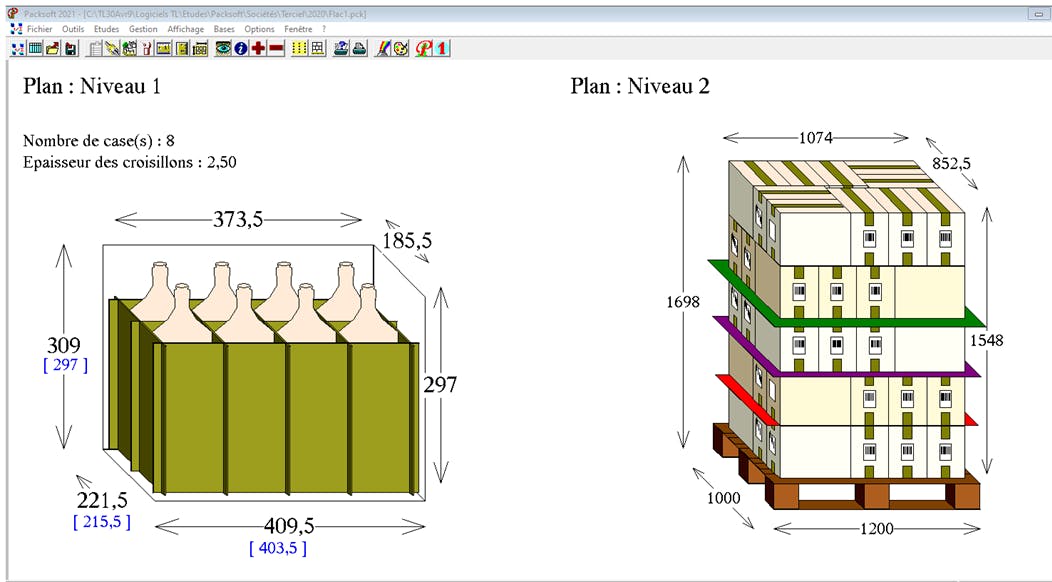1052x582 pixels.
Task: Click the yellow dotted columns layout icon
Action: tap(299, 48)
